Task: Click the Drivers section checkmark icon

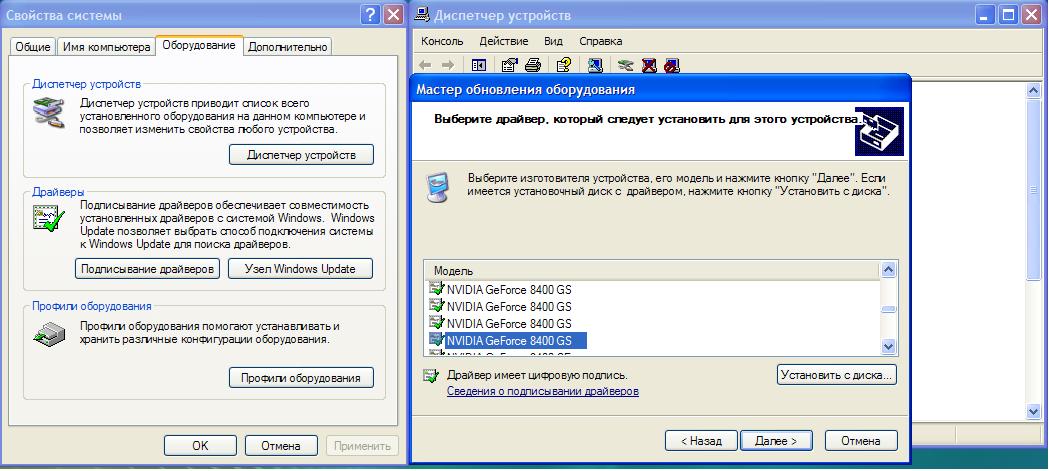Action: (x=48, y=218)
